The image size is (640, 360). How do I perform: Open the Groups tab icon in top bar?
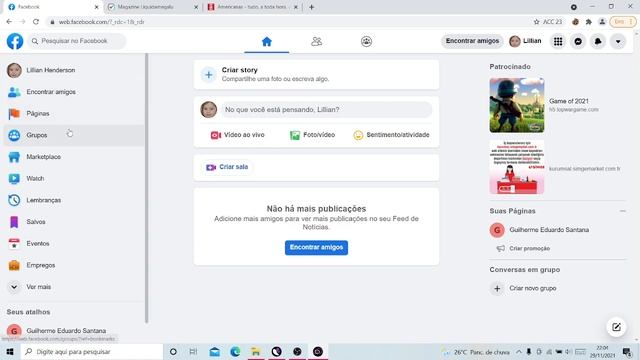coord(366,42)
